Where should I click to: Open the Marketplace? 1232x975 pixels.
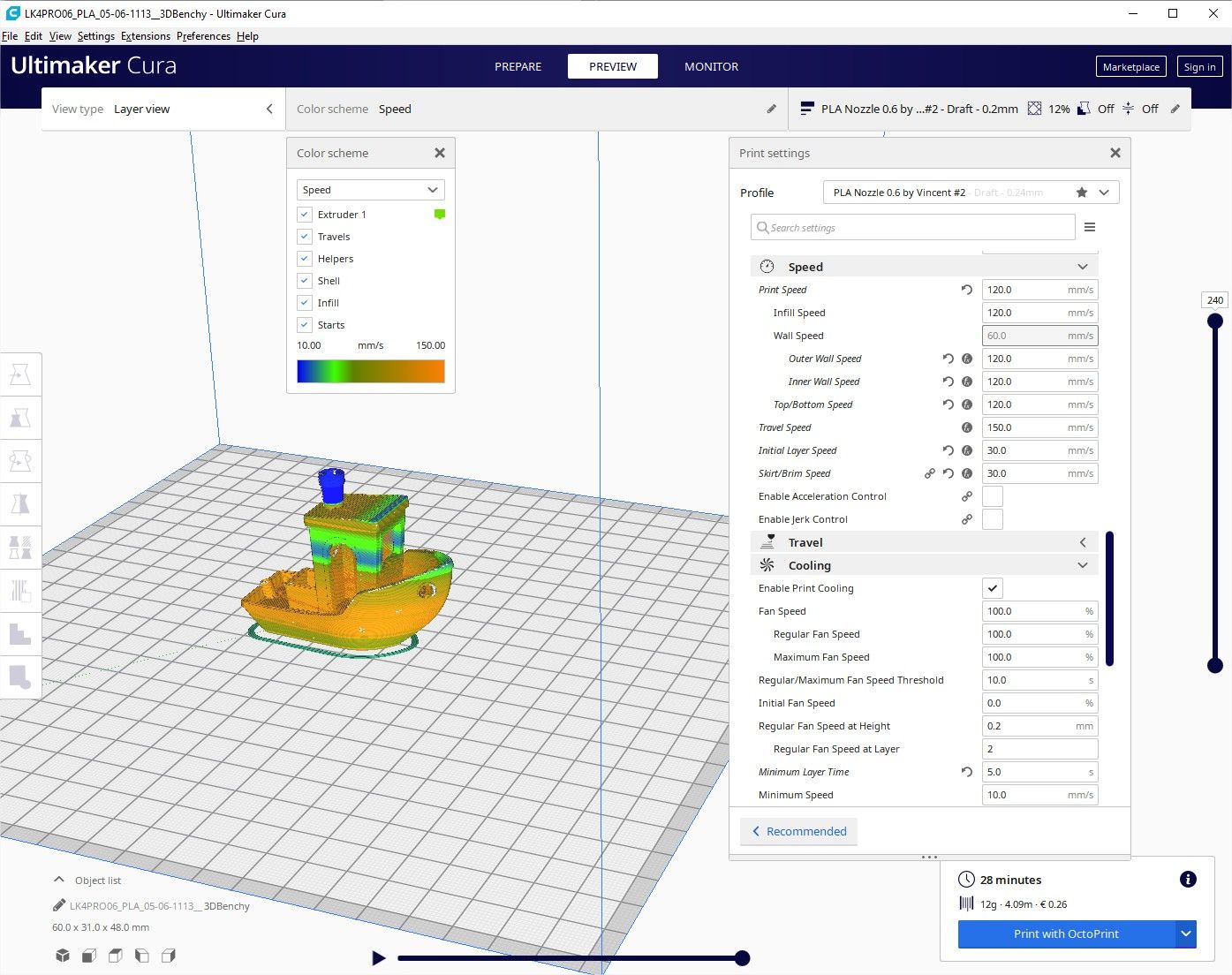[x=1131, y=66]
